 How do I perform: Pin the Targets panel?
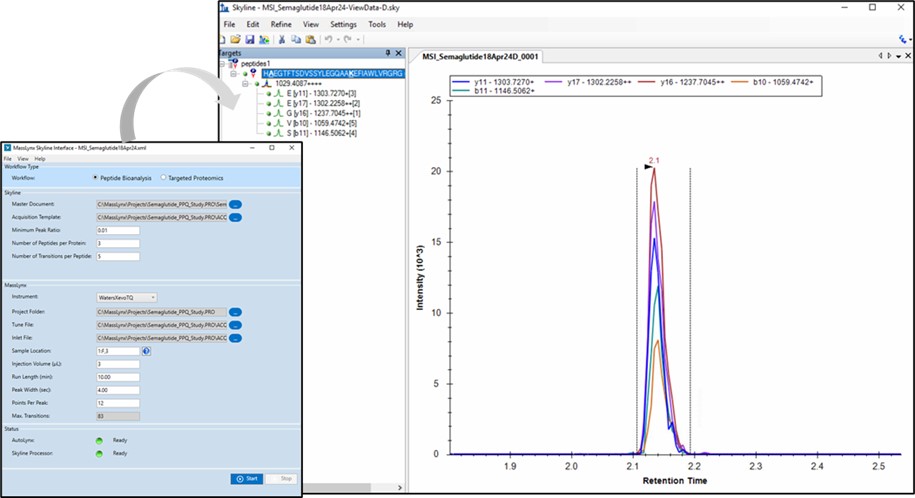(x=388, y=53)
